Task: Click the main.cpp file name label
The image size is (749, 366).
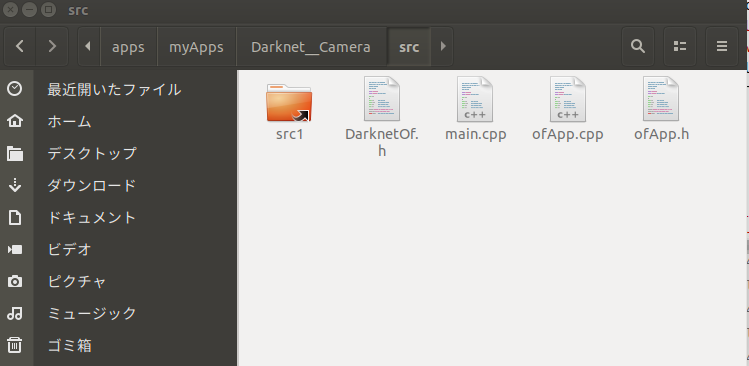Action: 475,135
